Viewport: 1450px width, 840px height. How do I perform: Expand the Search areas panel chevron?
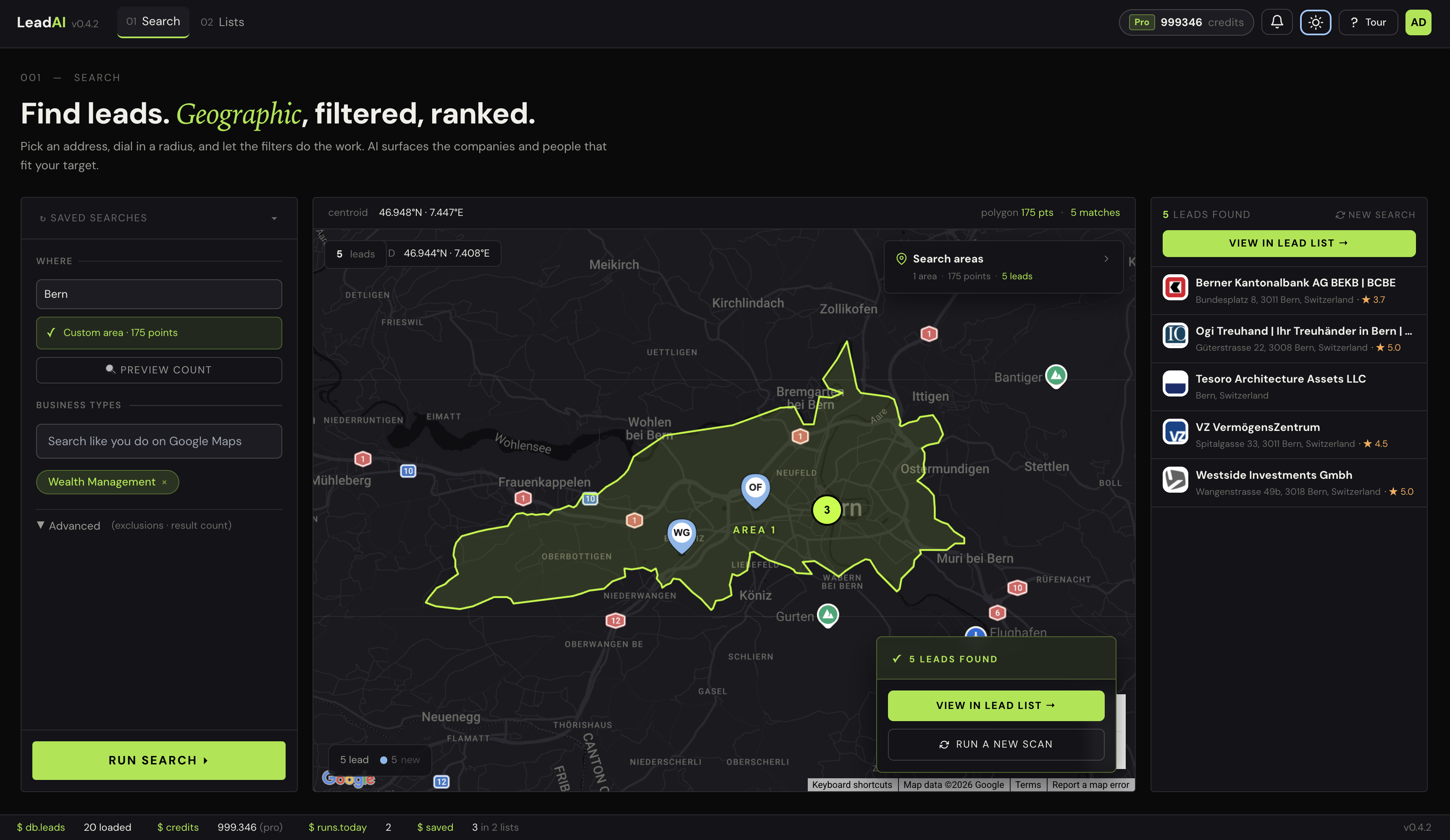[x=1106, y=259]
